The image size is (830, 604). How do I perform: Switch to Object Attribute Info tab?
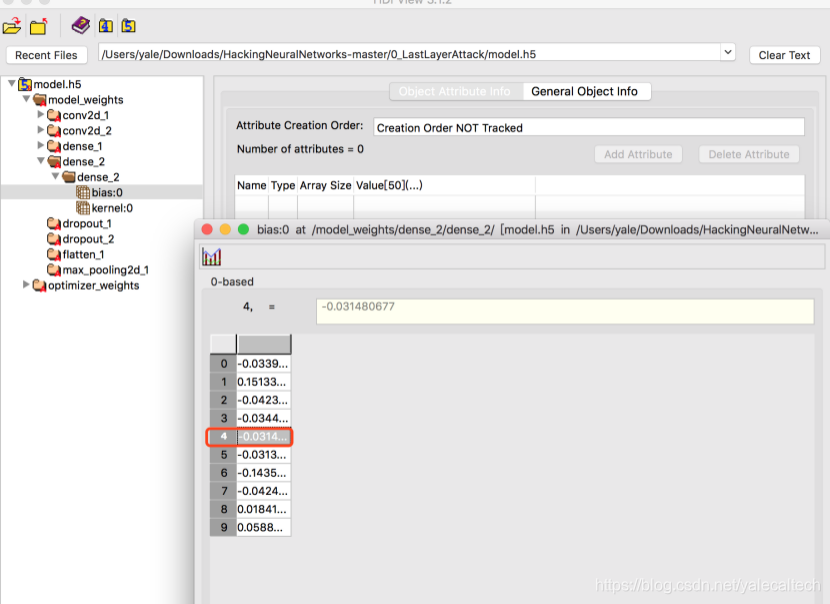455,91
